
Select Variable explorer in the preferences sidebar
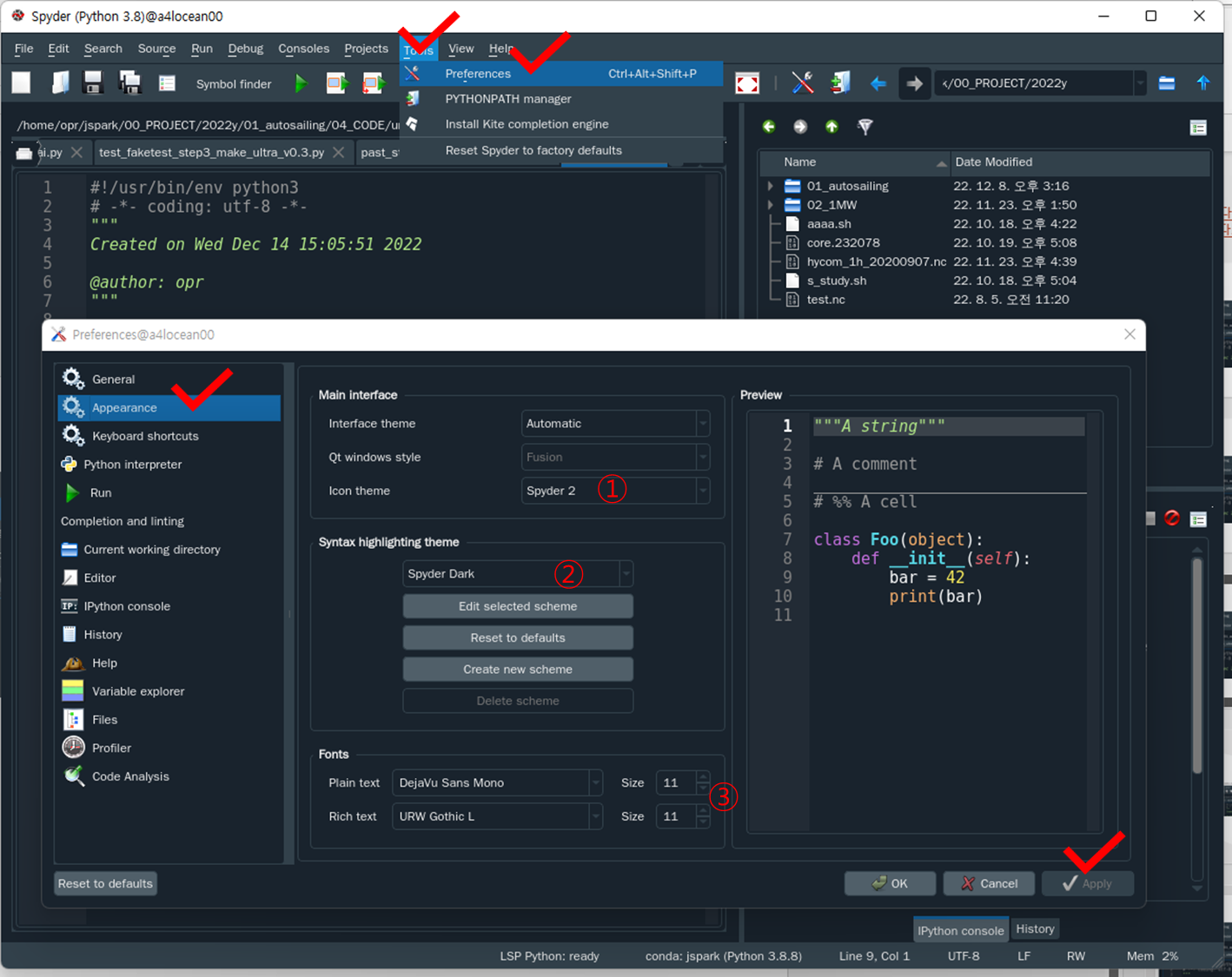pyautogui.click(x=169, y=691)
